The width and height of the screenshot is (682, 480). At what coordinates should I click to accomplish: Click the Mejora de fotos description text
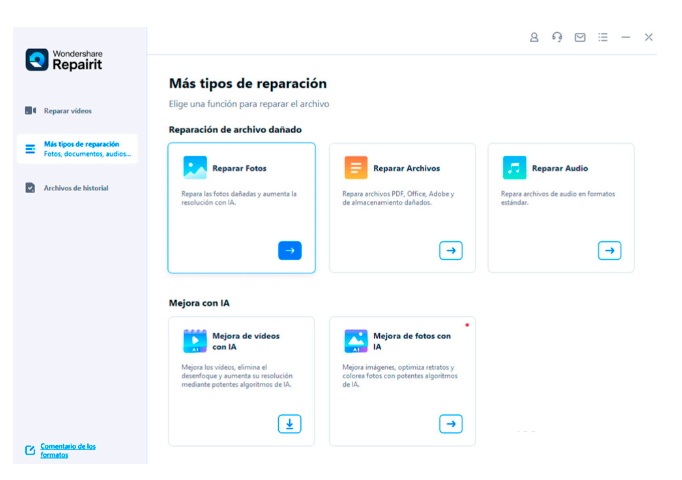pos(400,376)
